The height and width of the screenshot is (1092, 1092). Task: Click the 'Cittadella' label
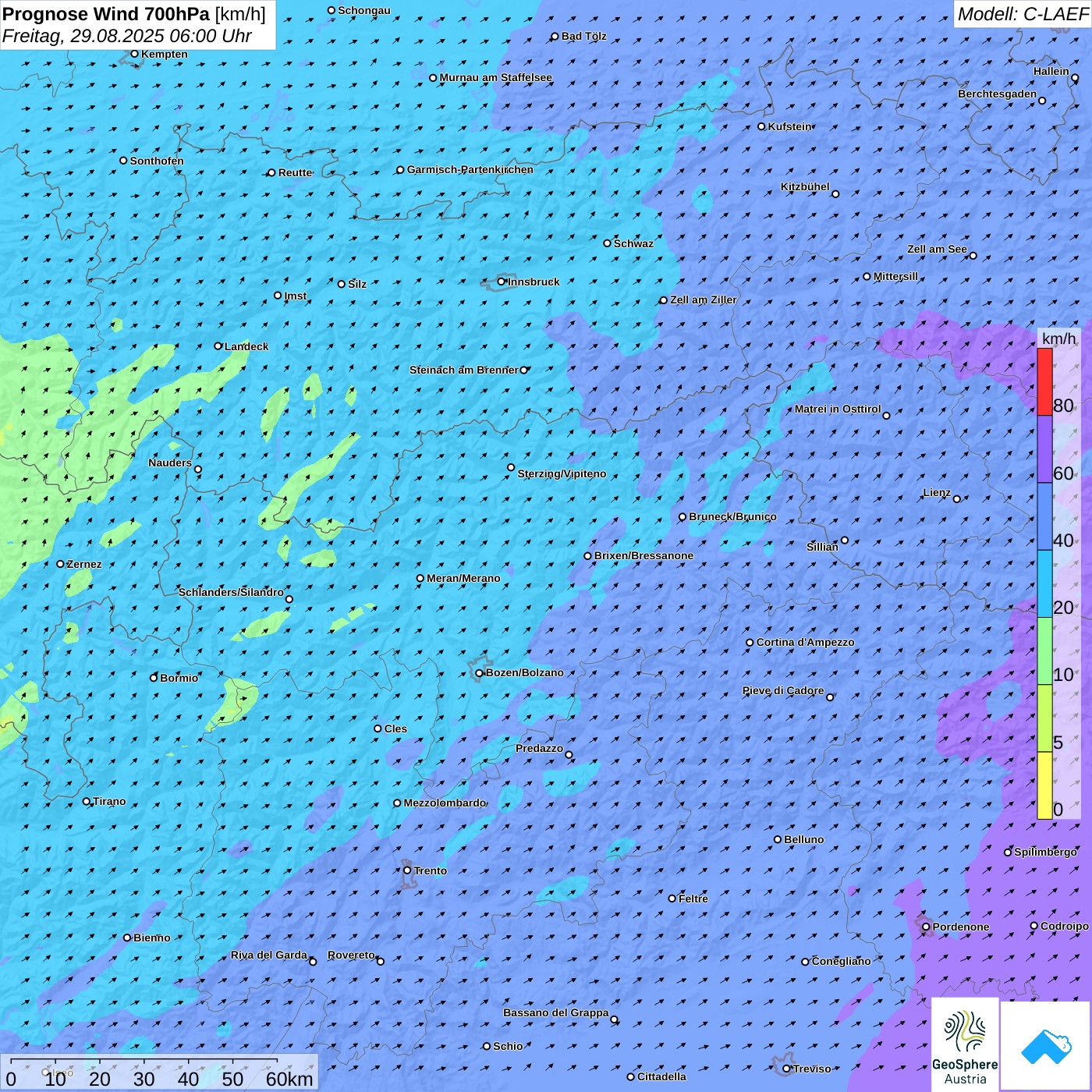662,1076
